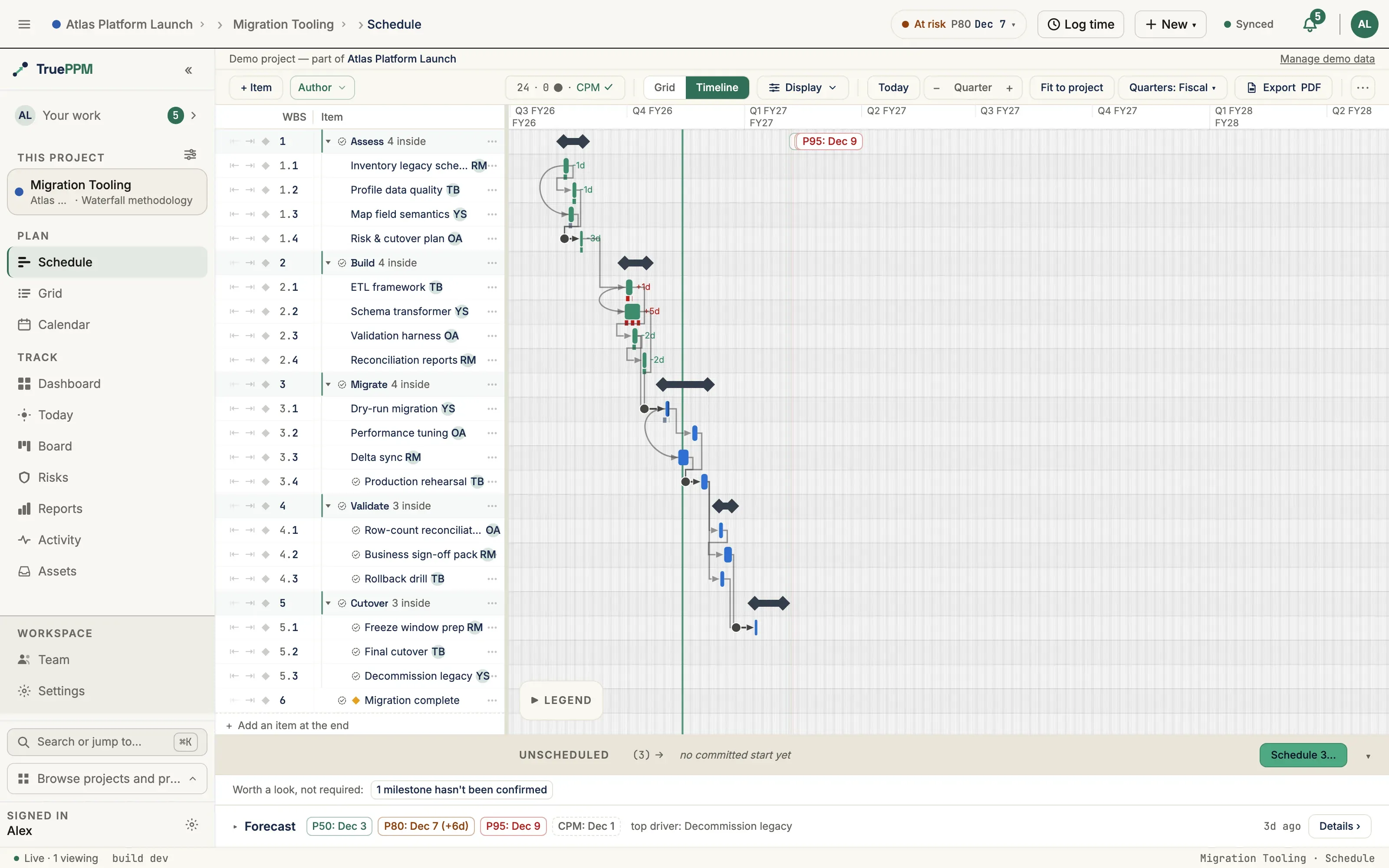Viewport: 1389px width, 868px height.
Task: Click the Fit to project button
Action: click(x=1072, y=87)
